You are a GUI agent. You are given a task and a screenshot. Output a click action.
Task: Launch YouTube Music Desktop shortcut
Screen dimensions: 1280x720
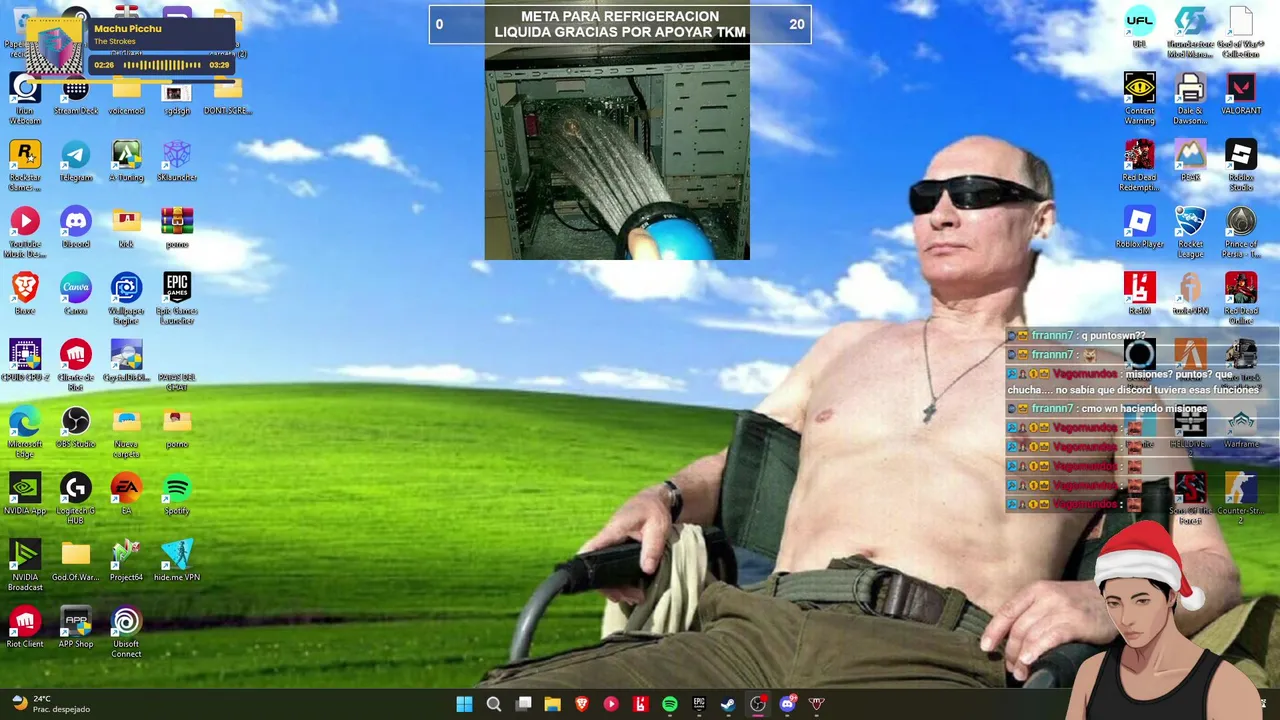25,233
